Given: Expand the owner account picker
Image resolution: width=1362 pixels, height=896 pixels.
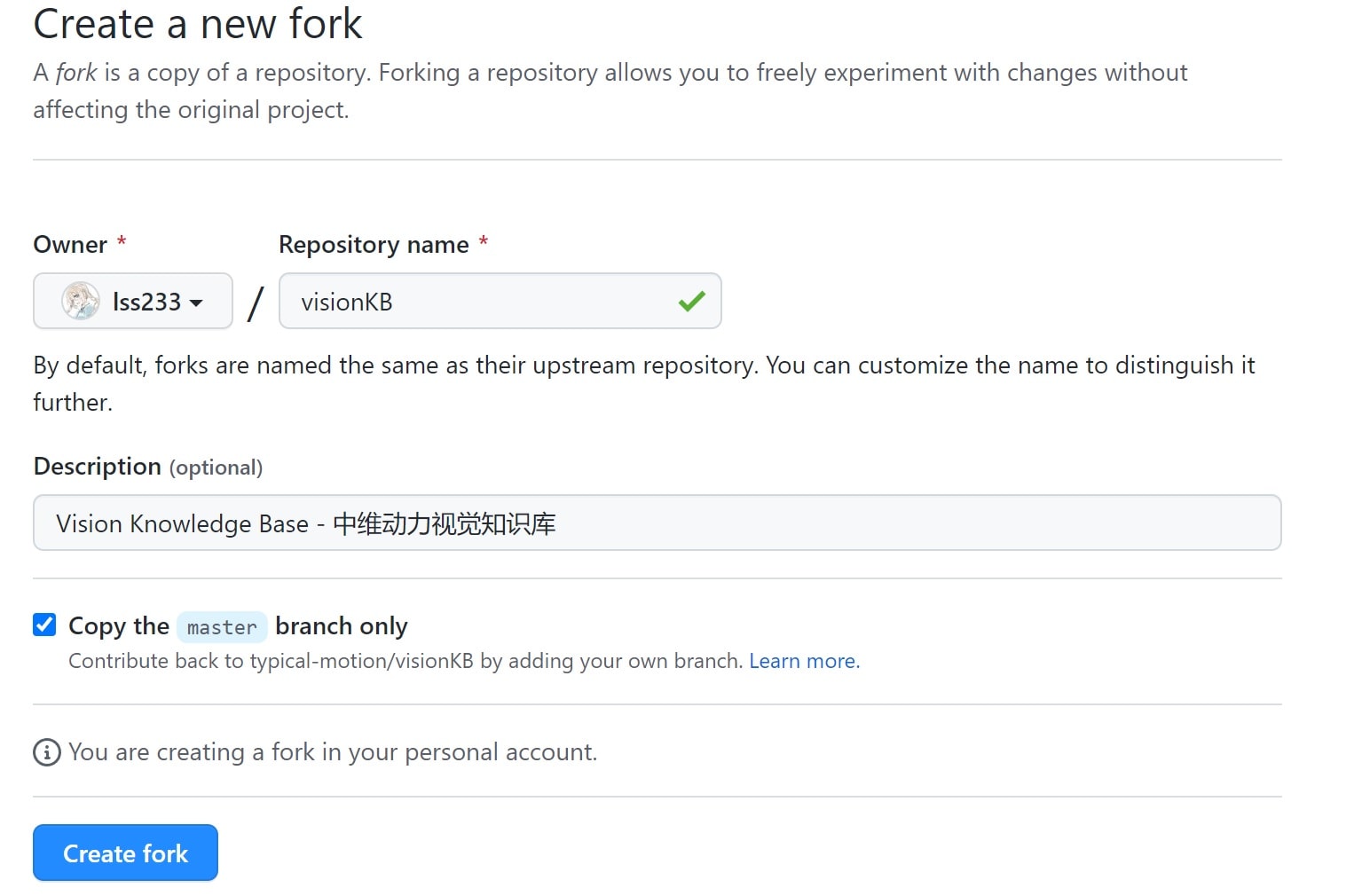Looking at the screenshot, I should 132,302.
